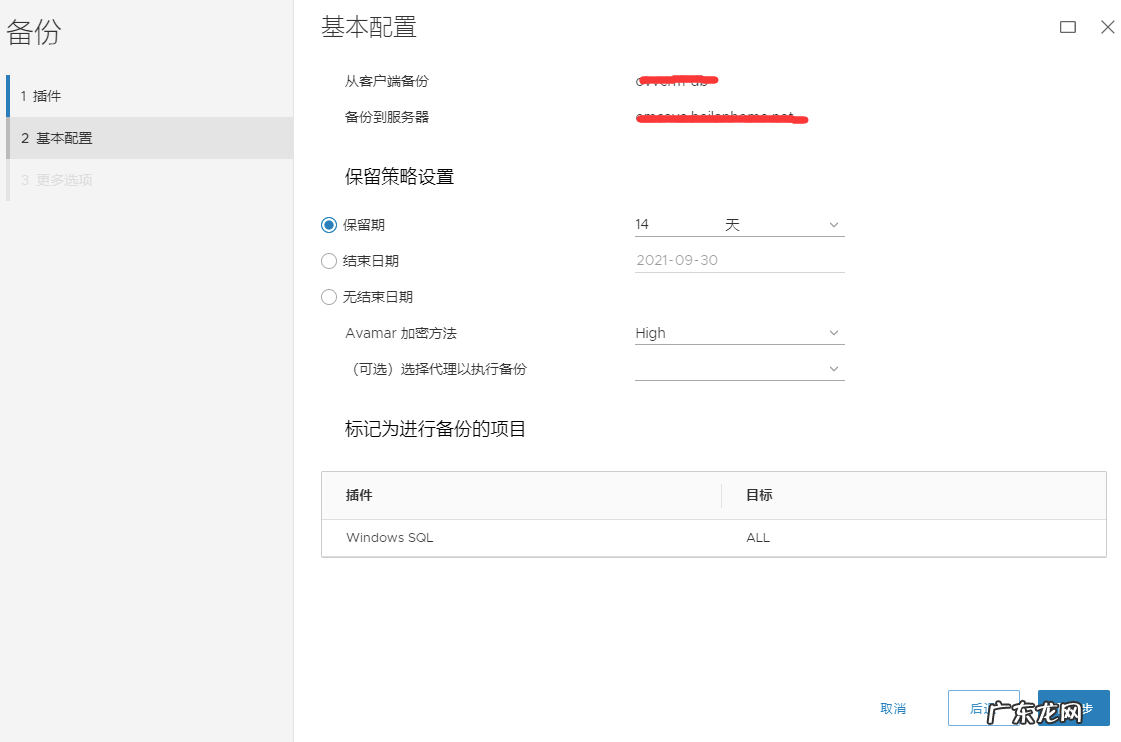
Task: Select the Windows SQL row in the table
Action: [500, 537]
